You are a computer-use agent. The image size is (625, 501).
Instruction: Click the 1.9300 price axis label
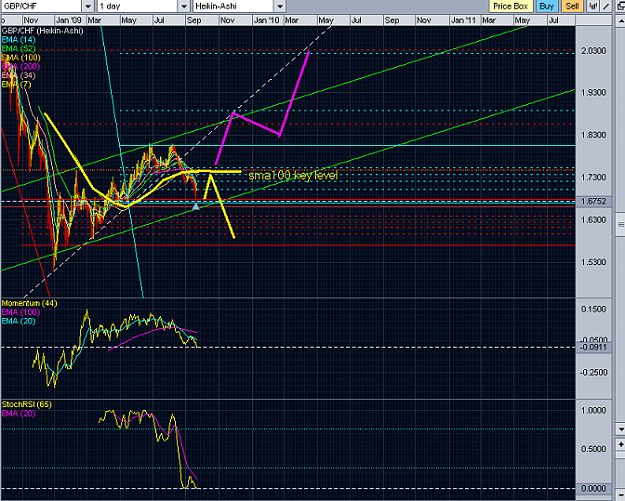pos(594,92)
